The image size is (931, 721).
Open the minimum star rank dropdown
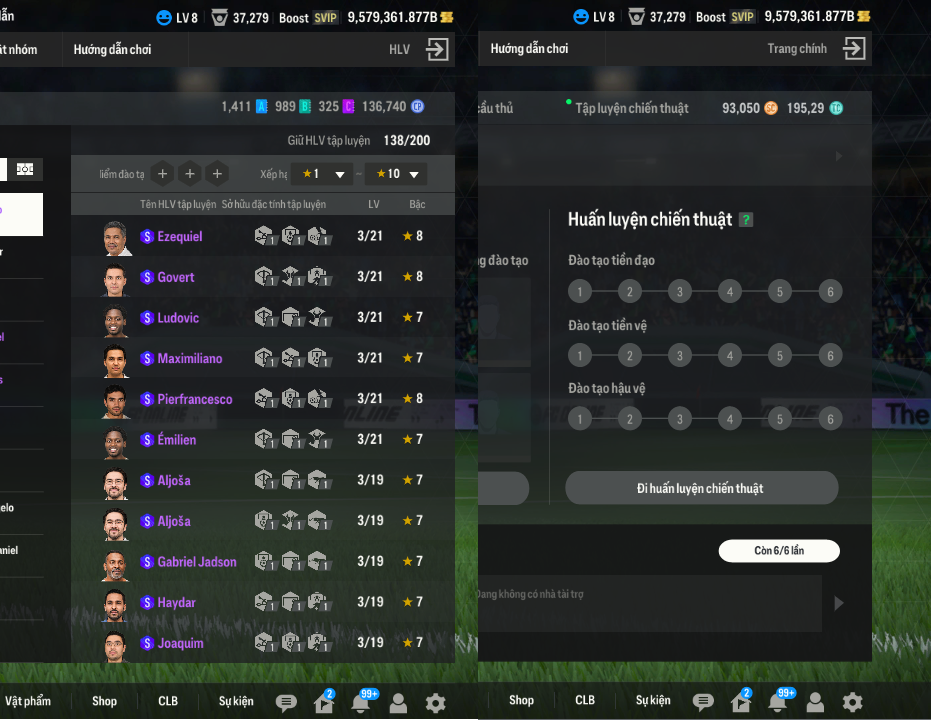(323, 174)
